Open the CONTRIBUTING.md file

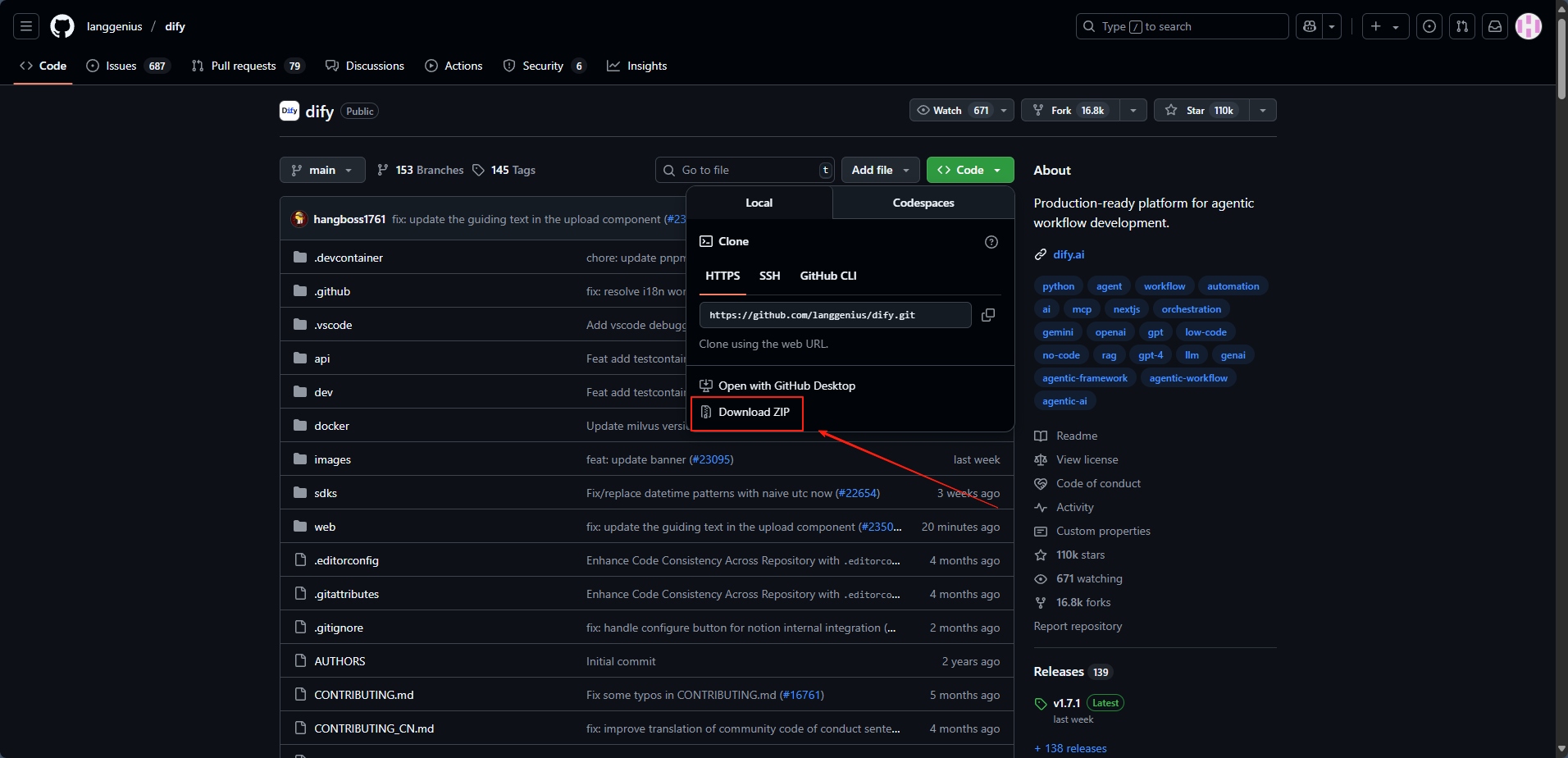(364, 695)
